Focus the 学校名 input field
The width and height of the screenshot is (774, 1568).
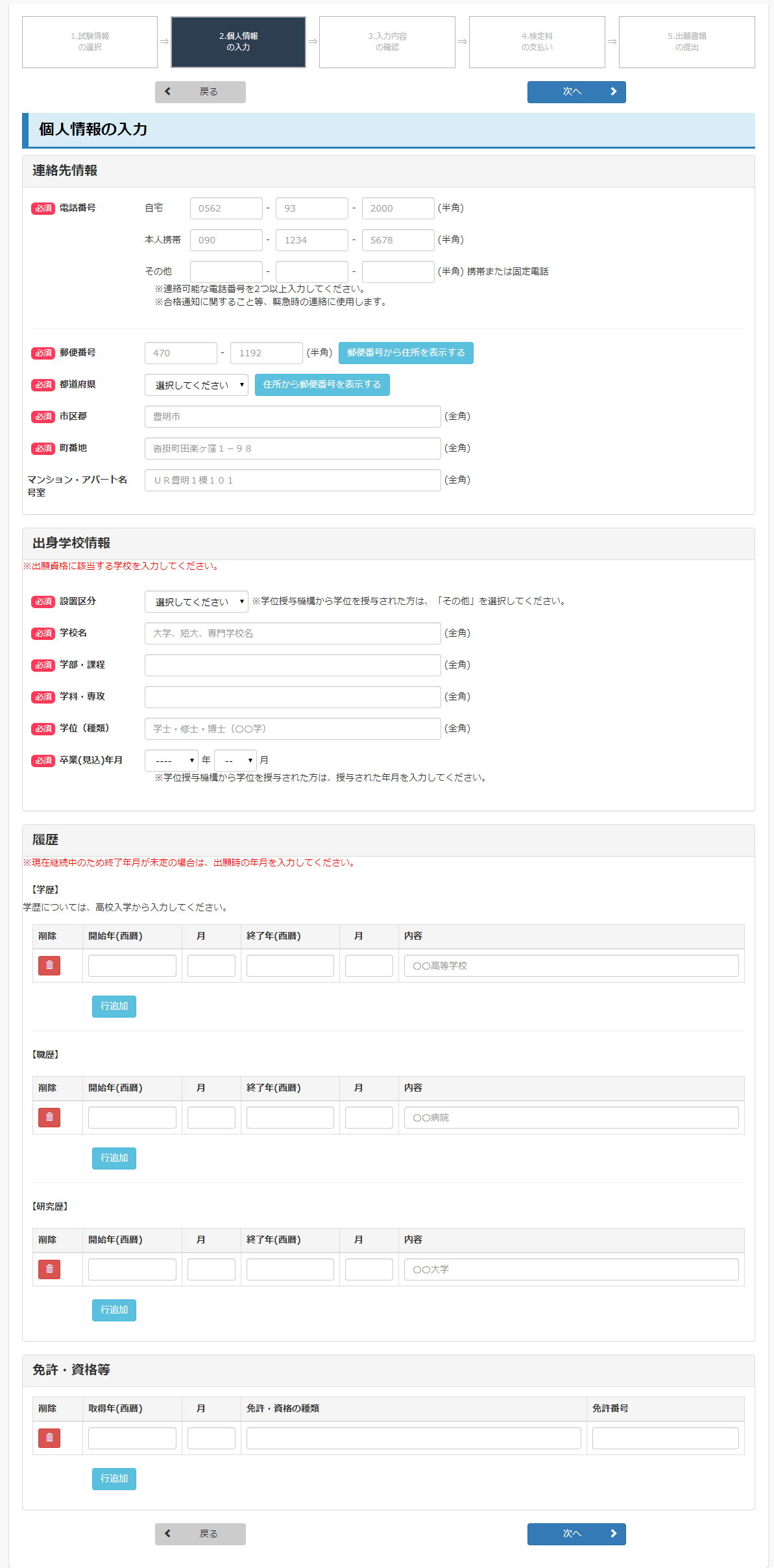pos(293,633)
